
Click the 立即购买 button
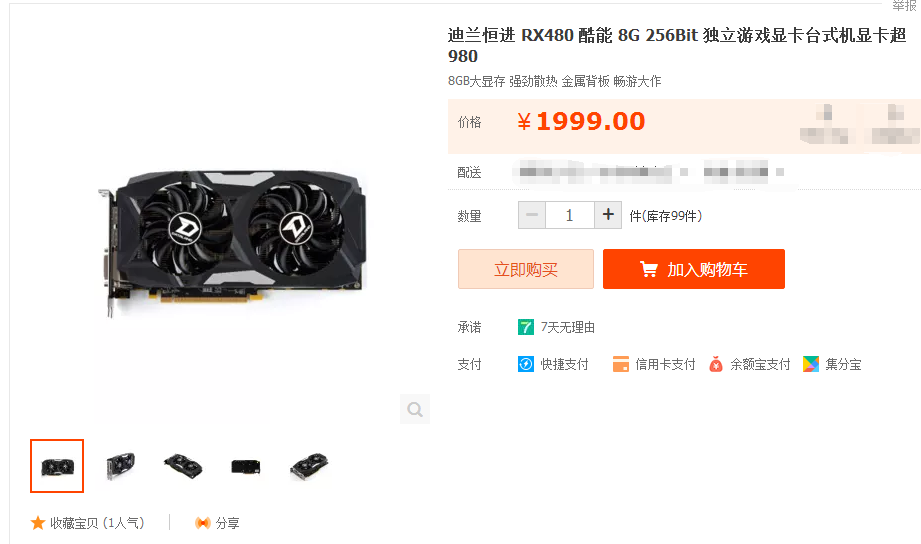click(x=526, y=269)
